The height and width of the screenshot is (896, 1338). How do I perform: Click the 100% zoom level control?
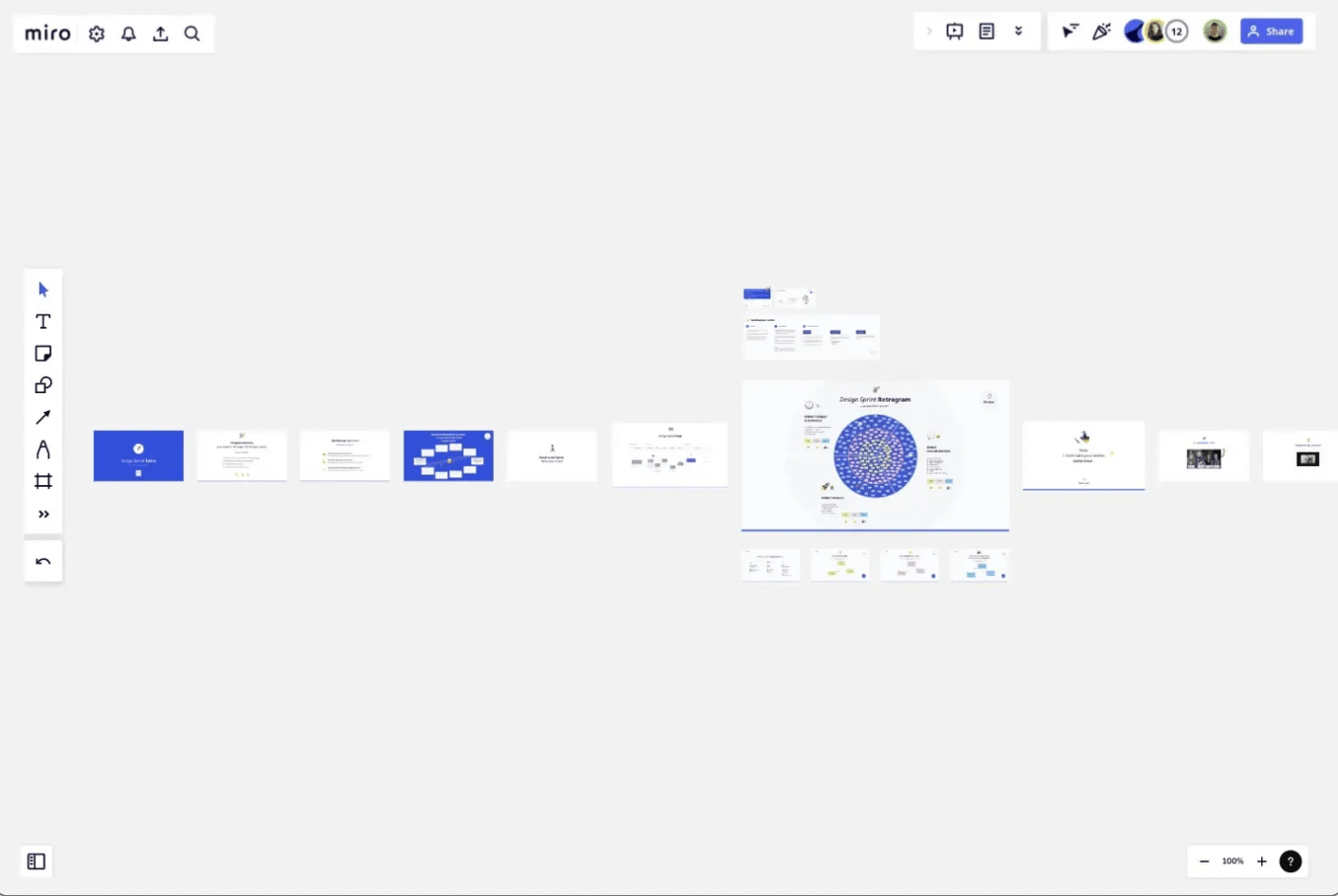tap(1232, 861)
